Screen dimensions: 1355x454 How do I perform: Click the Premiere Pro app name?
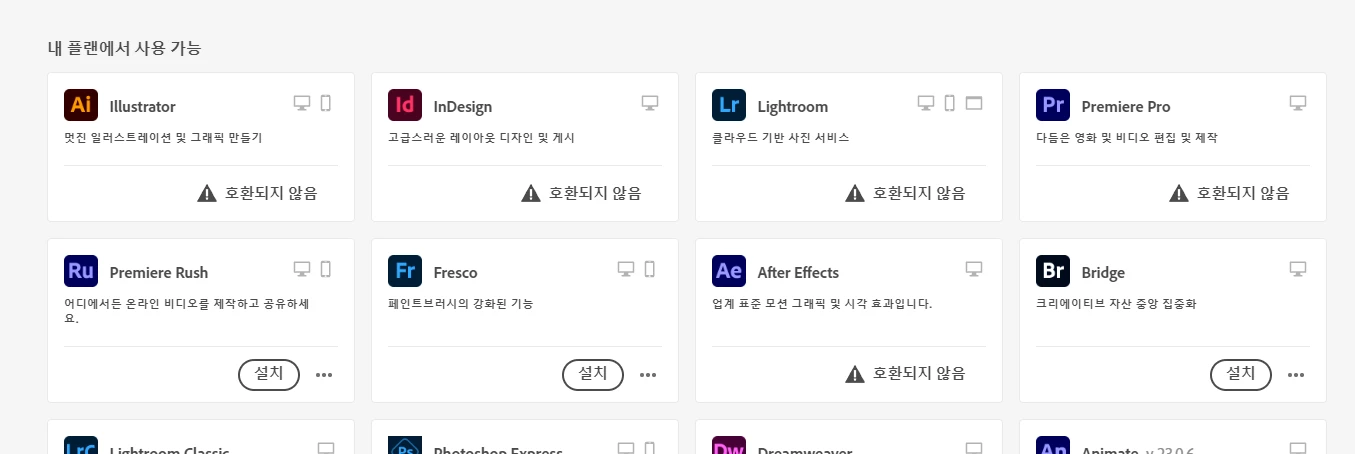point(1126,107)
